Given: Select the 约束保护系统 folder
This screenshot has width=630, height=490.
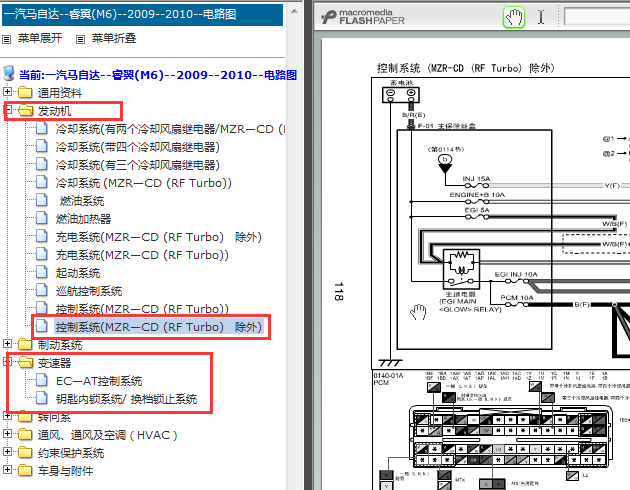Looking at the screenshot, I should click(x=71, y=453).
